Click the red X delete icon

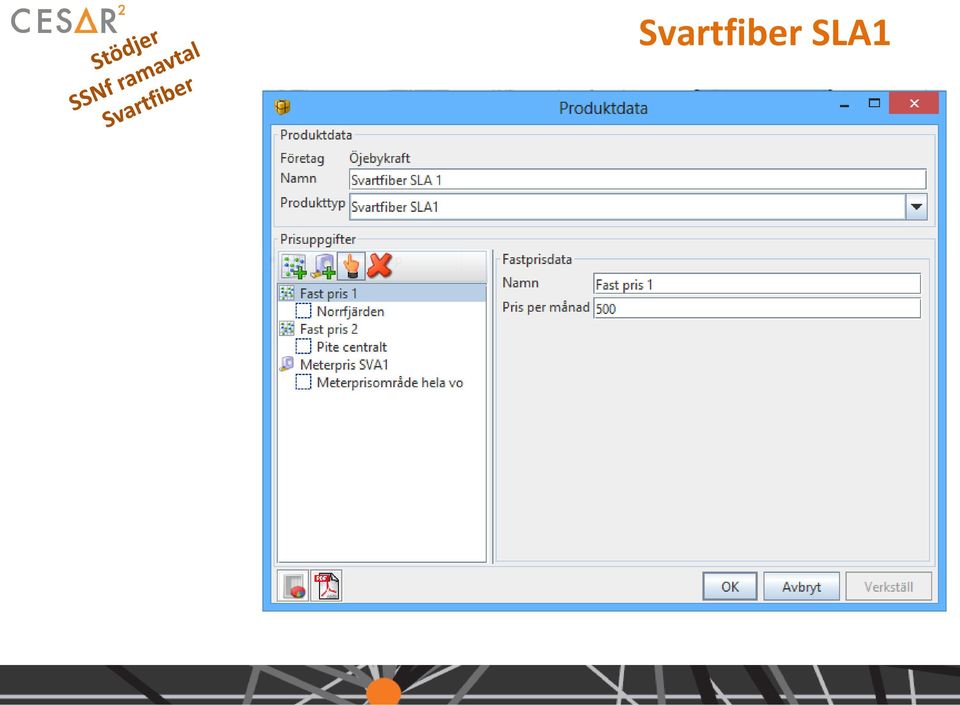(x=380, y=266)
